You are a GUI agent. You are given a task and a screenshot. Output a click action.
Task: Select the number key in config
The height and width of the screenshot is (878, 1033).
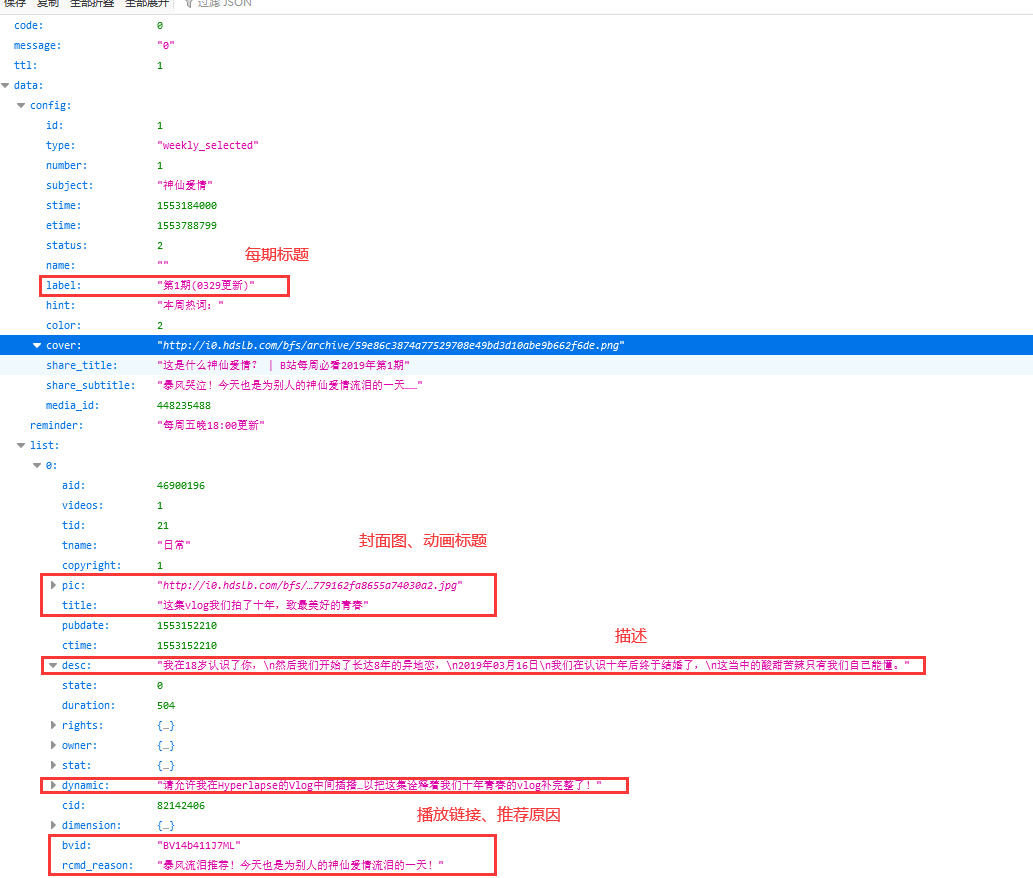pos(67,165)
